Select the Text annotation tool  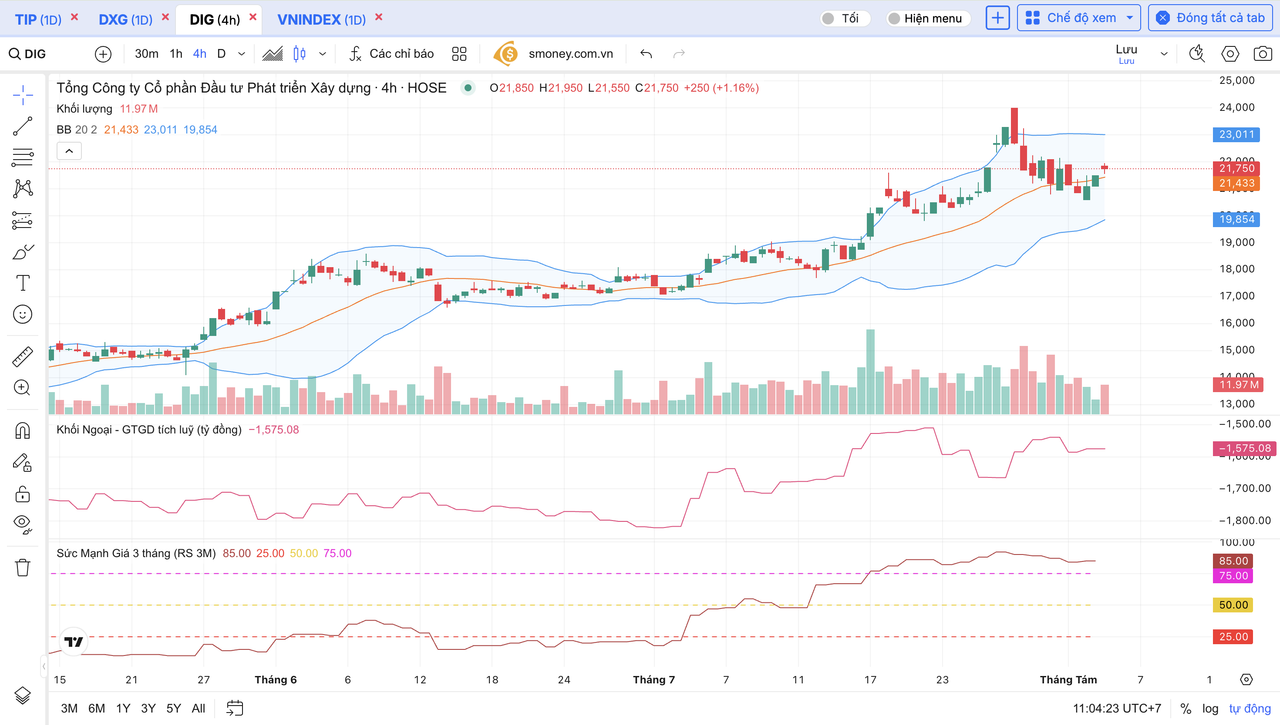(x=22, y=283)
